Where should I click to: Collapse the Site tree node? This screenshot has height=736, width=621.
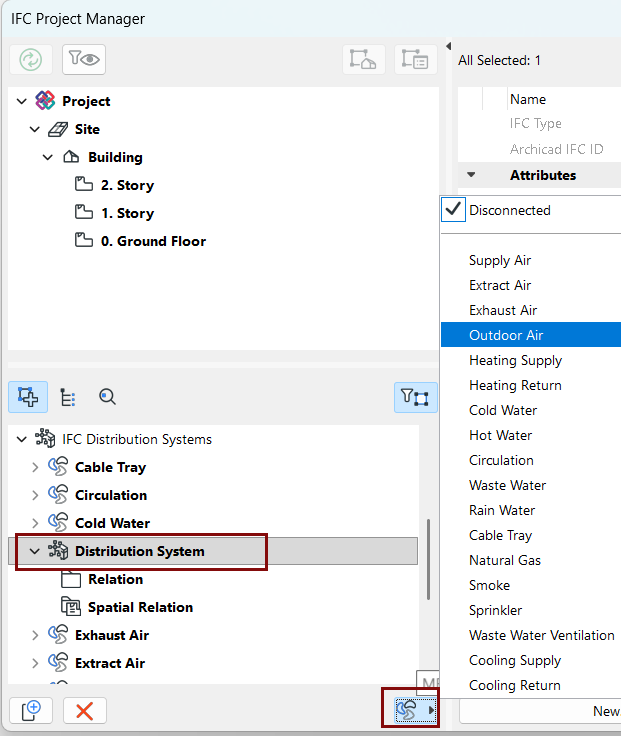(35, 129)
